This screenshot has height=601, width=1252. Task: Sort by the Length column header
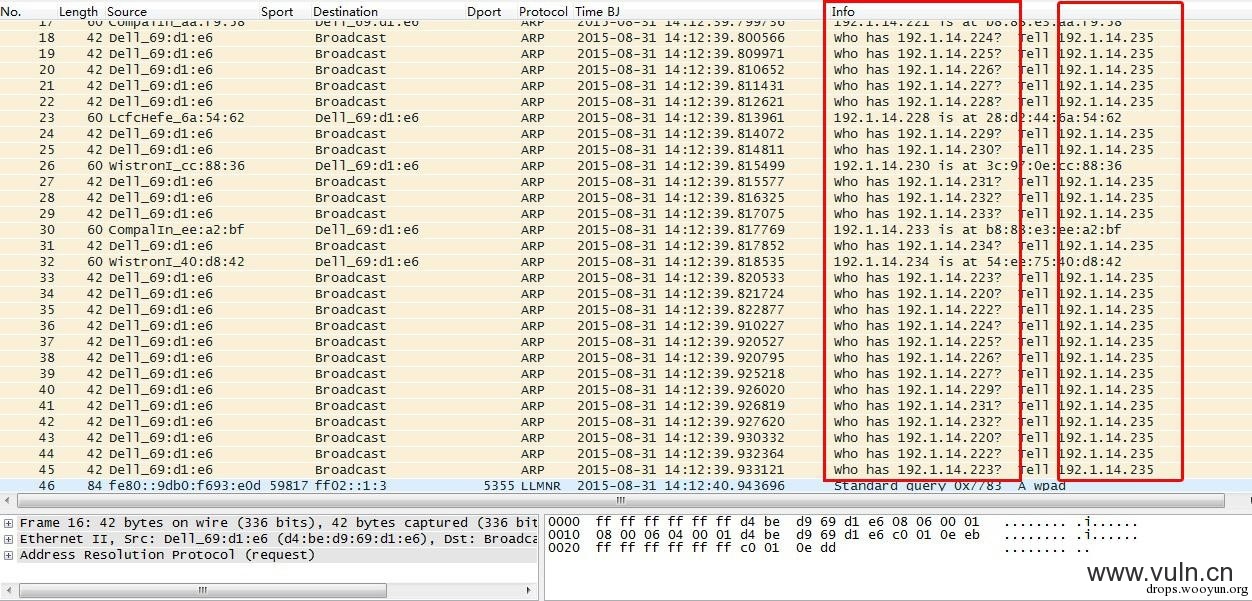[x=78, y=12]
